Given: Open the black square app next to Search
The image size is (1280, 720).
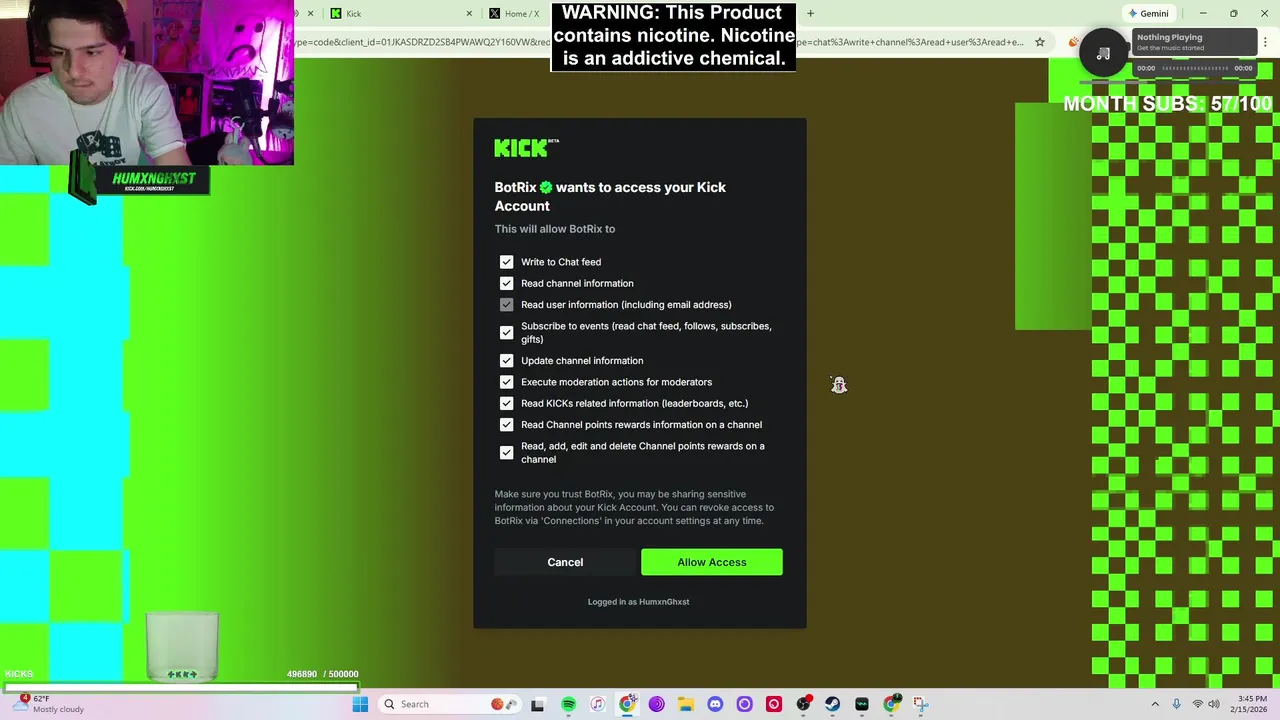Looking at the screenshot, I should click(x=537, y=704).
